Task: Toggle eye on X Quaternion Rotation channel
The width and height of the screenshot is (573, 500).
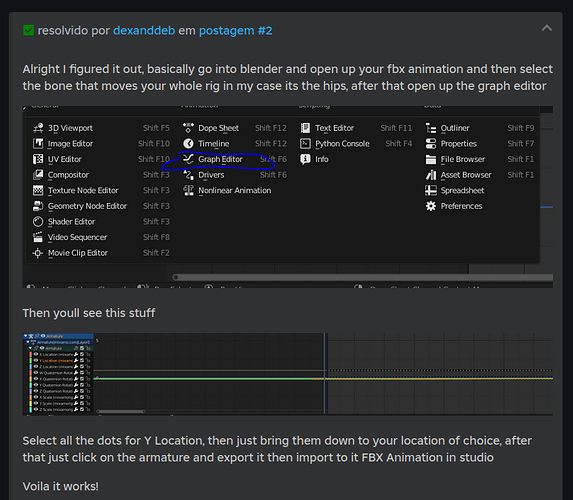Action: coord(36,379)
